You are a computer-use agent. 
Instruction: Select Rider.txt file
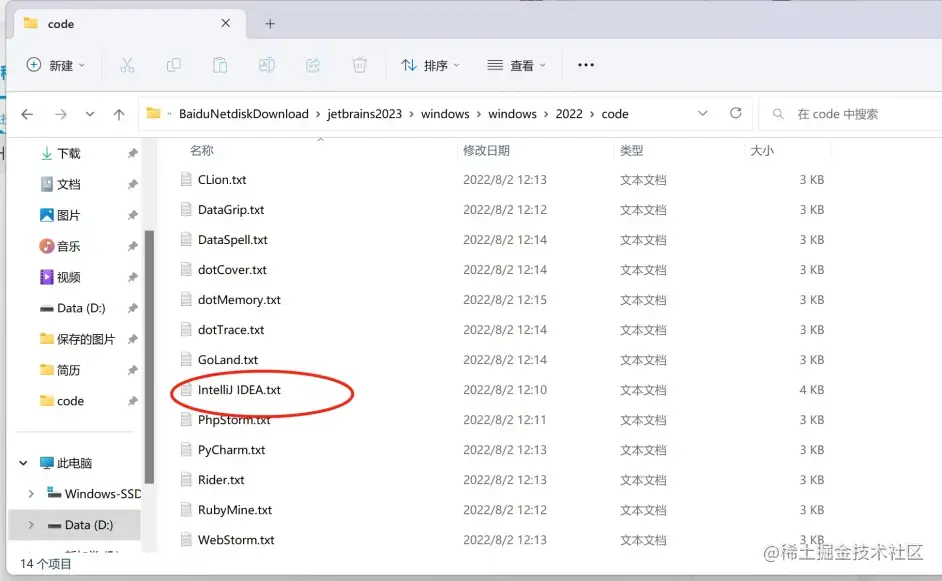pyautogui.click(x=221, y=479)
